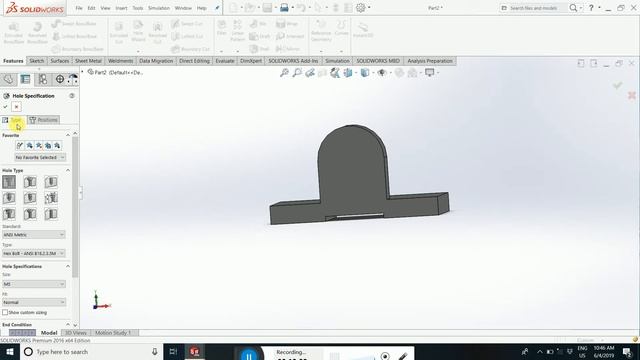This screenshot has width=640, height=360.
Task: Click Apply Defaults/No Favorites icon
Action: (20, 145)
